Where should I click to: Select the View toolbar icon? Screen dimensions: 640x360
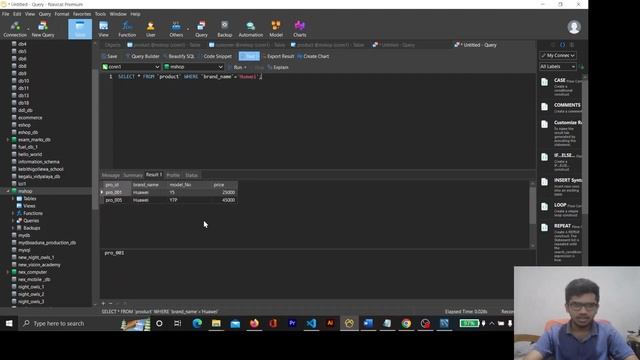[103, 29]
